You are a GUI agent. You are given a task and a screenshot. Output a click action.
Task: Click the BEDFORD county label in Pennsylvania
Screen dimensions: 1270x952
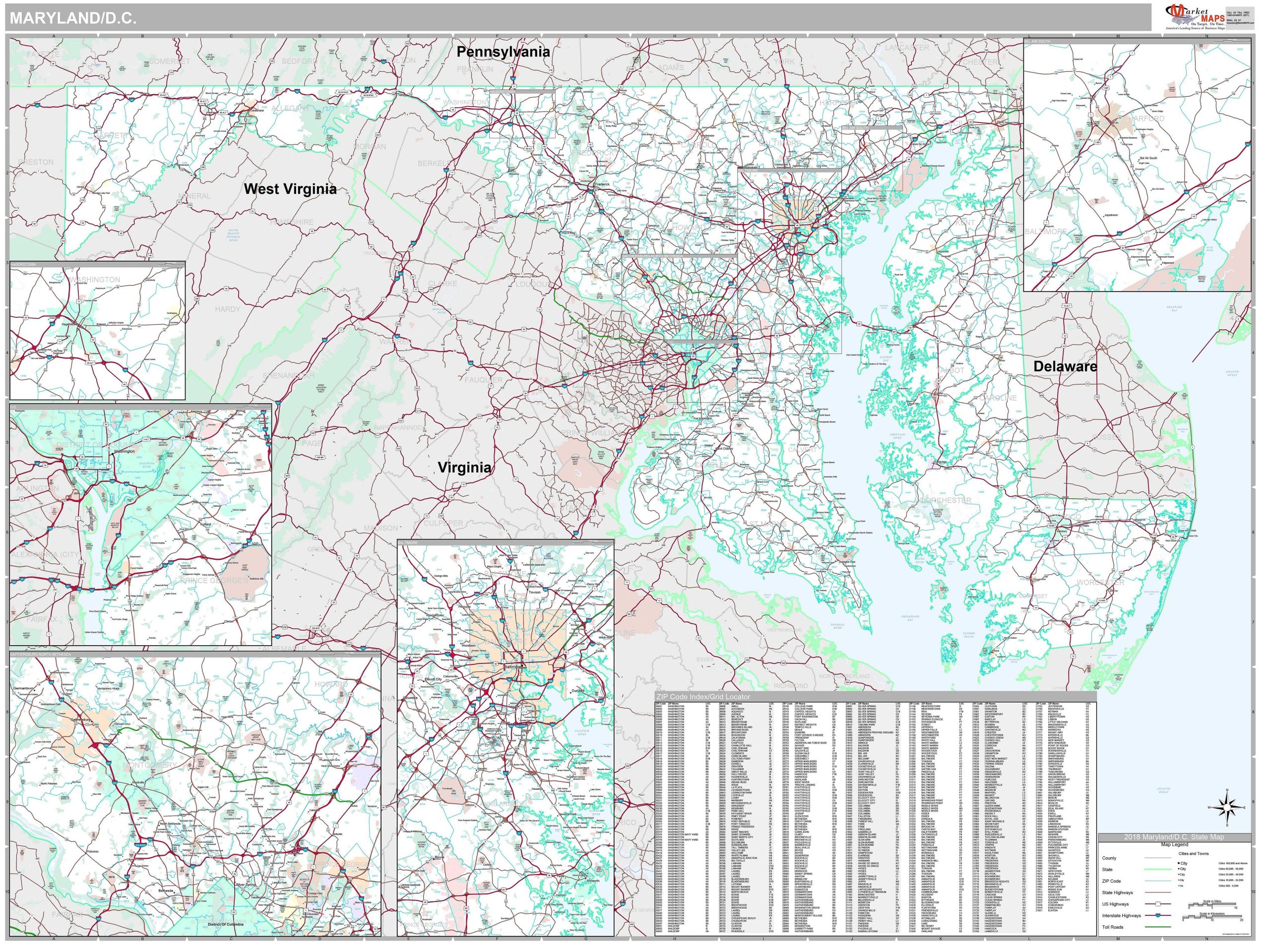coord(299,61)
